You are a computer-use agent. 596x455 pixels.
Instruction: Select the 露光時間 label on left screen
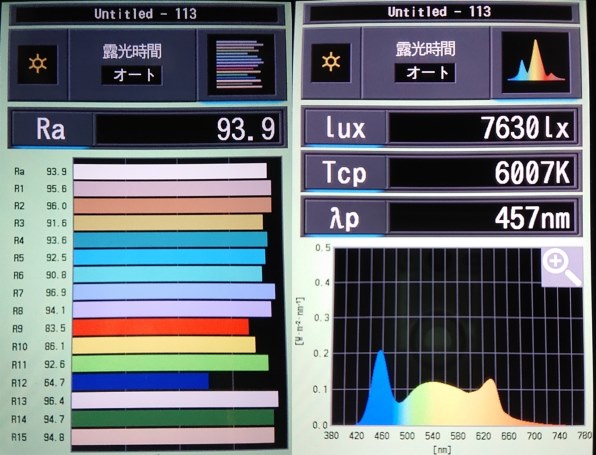point(132,51)
